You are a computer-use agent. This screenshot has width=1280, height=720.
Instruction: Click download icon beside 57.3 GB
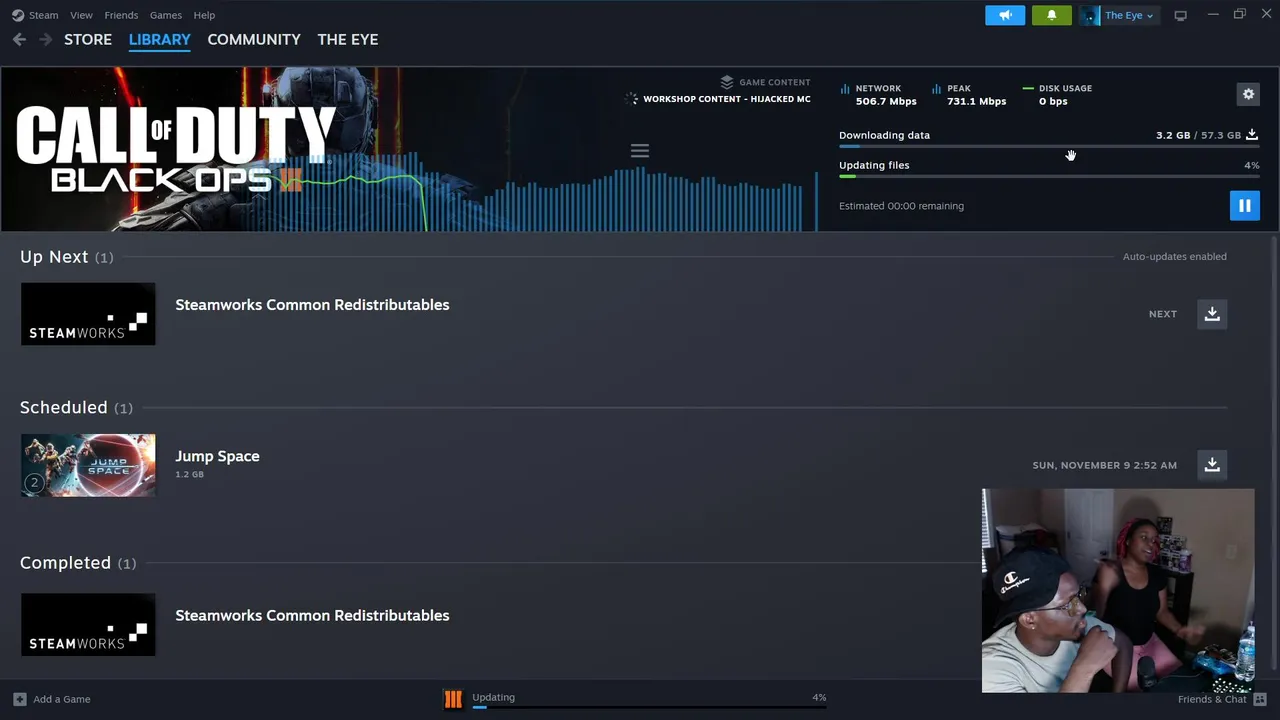[x=1252, y=135]
